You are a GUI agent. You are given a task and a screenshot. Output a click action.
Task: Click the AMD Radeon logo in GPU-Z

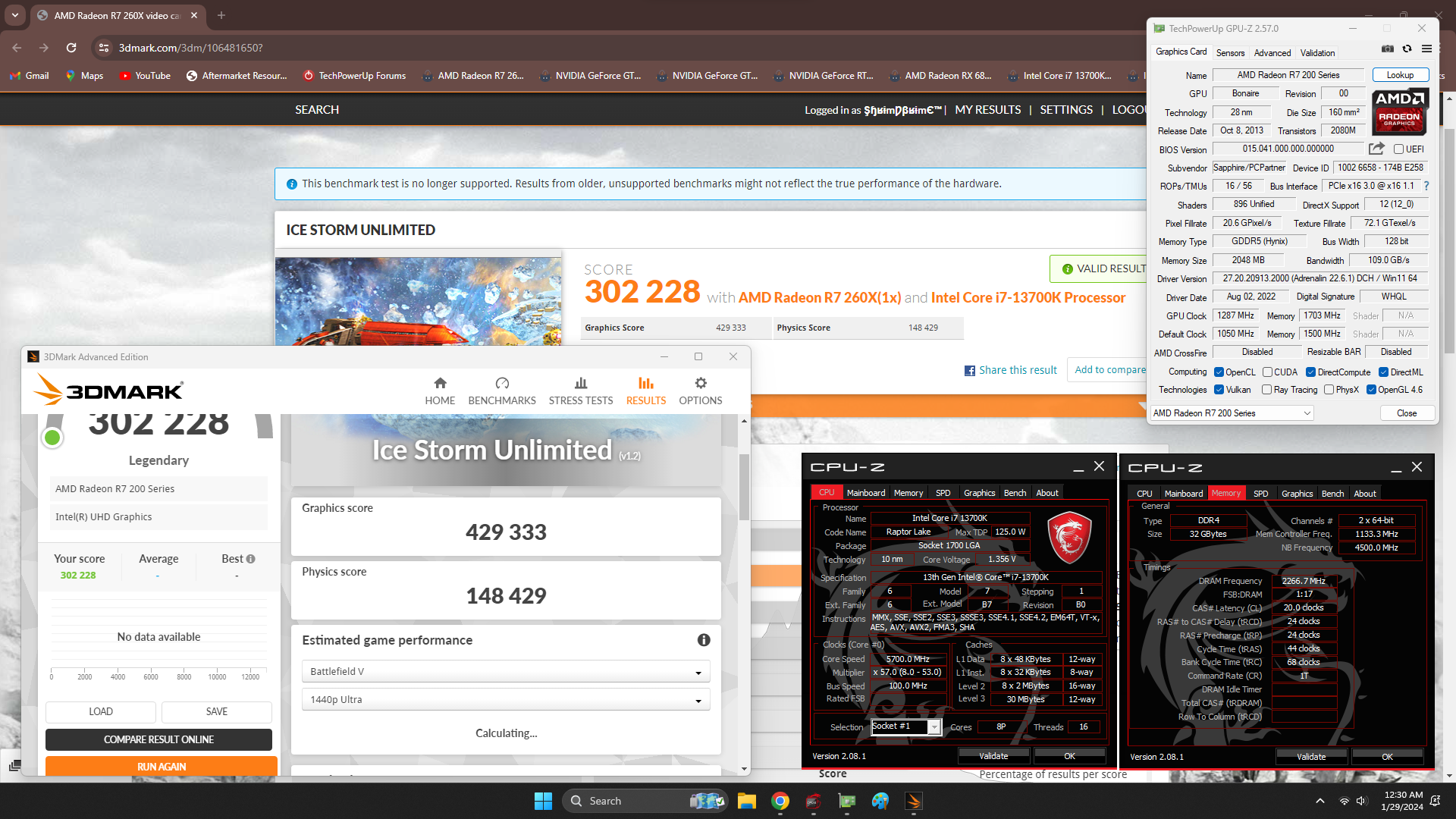pos(1400,111)
